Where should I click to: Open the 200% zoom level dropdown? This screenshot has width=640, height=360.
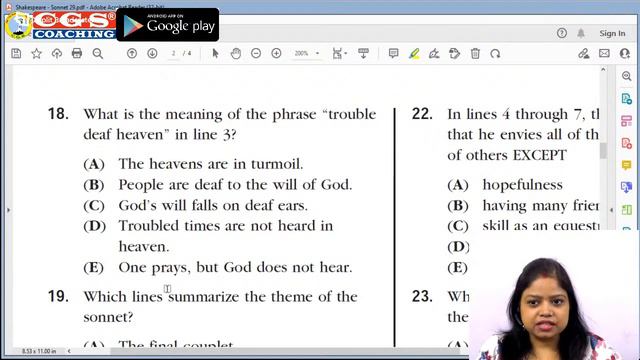click(307, 53)
